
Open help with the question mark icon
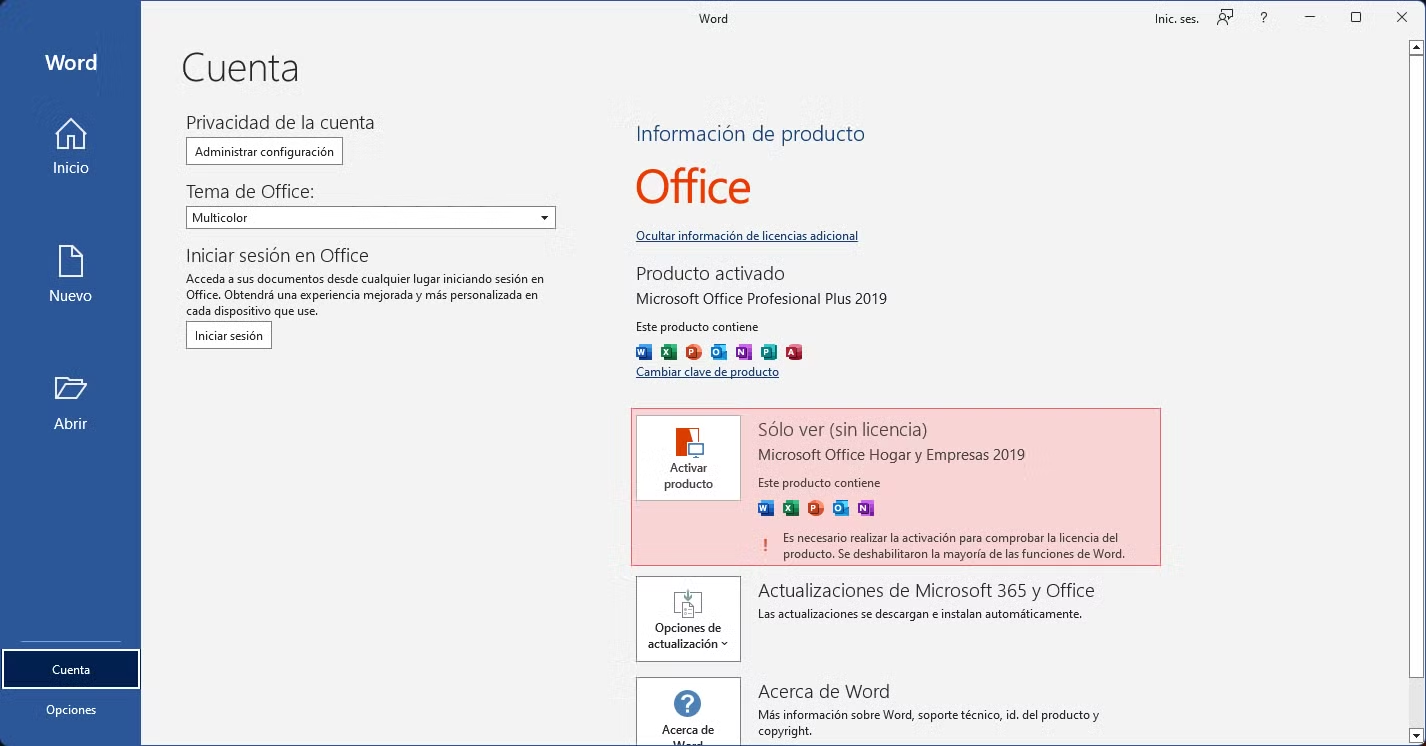click(1264, 17)
